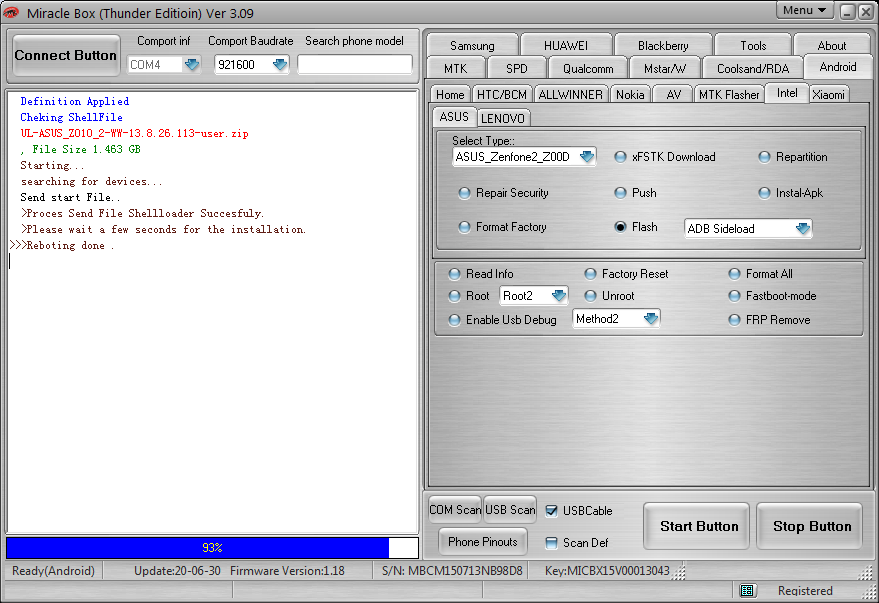The height and width of the screenshot is (603, 879).
Task: Select the Factory Reset radio button
Action: [x=590, y=274]
